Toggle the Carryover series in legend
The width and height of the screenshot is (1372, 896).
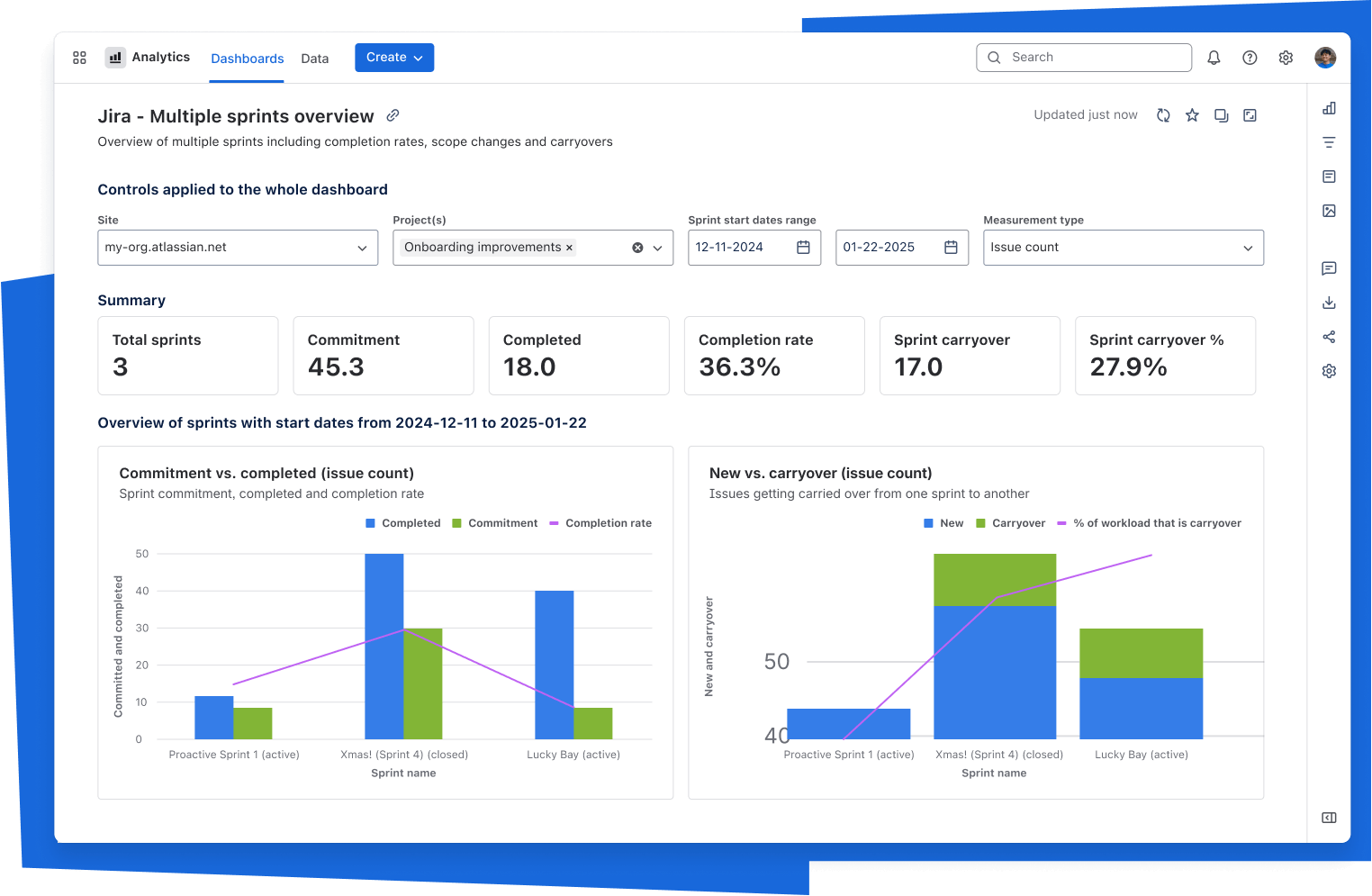click(x=1010, y=523)
